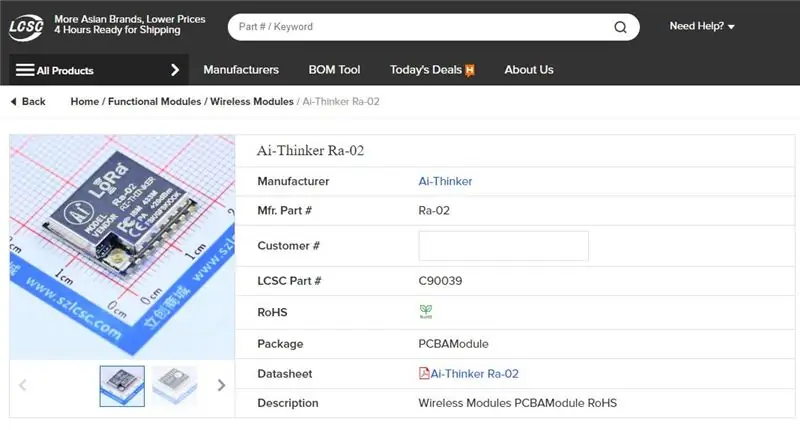The height and width of the screenshot is (430, 800).
Task: Open the Ai-Thinker manufacturer link
Action: (445, 181)
